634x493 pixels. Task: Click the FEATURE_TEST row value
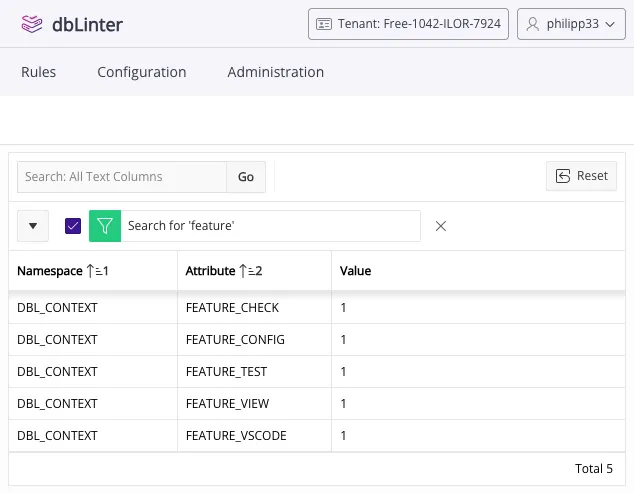(x=343, y=372)
